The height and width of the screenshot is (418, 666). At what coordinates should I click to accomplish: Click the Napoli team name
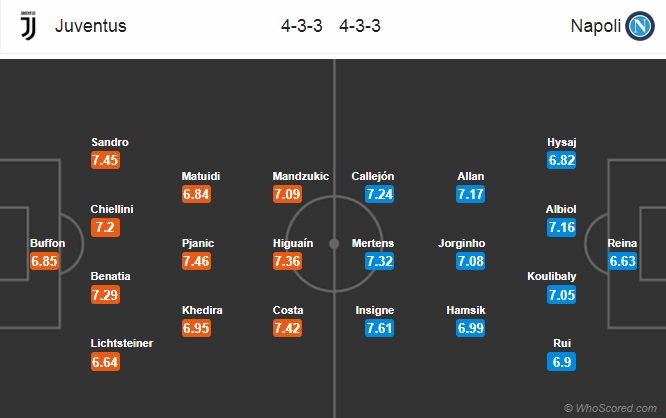595,26
